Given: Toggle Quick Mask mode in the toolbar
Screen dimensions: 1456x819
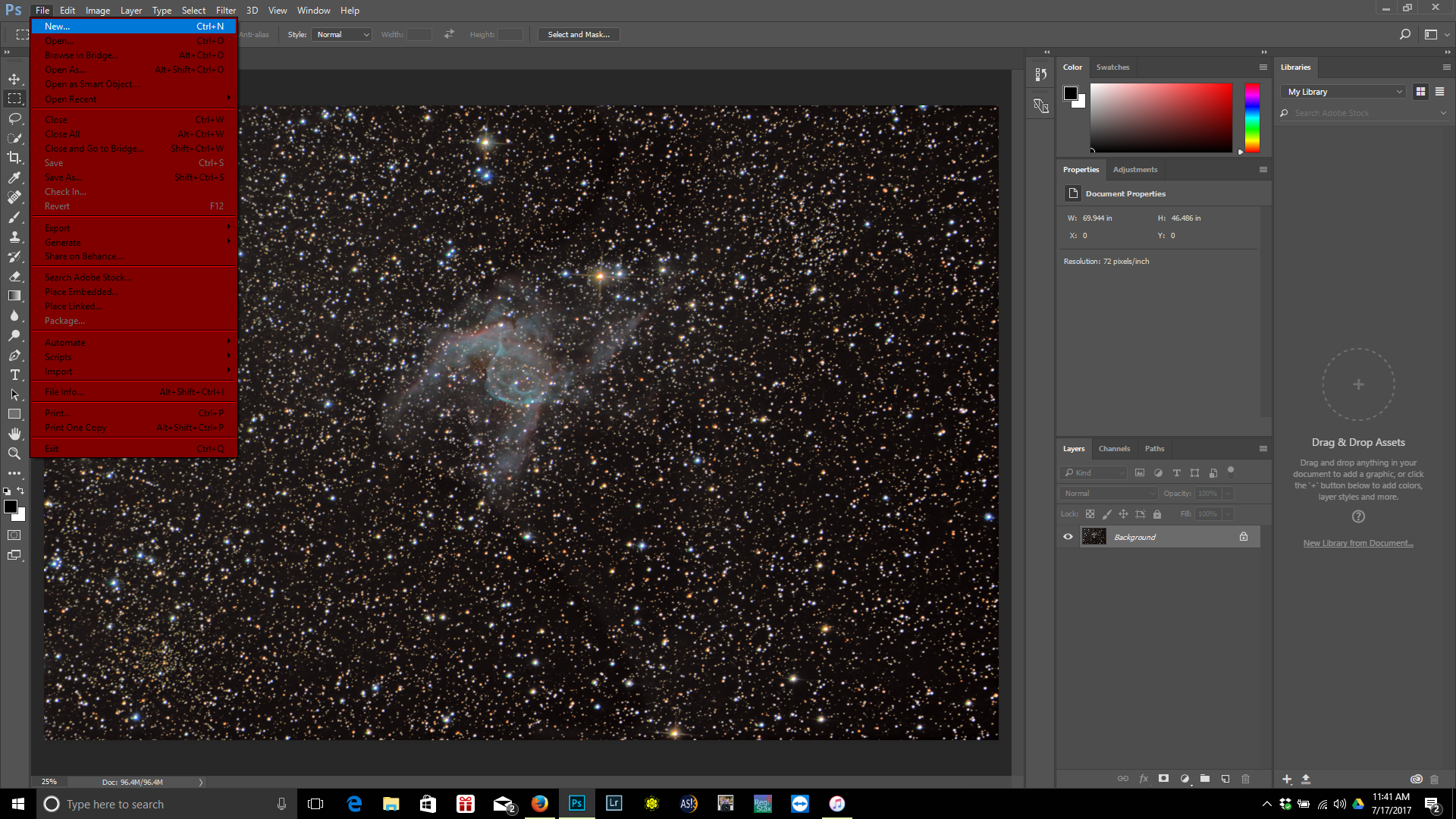Looking at the screenshot, I should 14,535.
